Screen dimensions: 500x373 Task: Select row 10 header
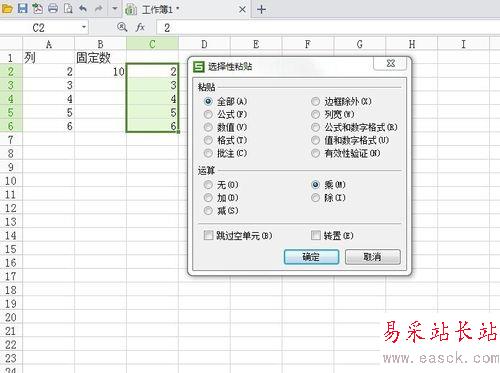(x=11, y=181)
